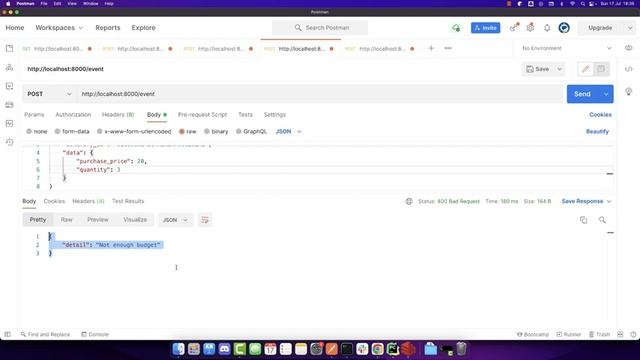Open the tab options ellipsis
This screenshot has height=360, width=640.
(448, 48)
